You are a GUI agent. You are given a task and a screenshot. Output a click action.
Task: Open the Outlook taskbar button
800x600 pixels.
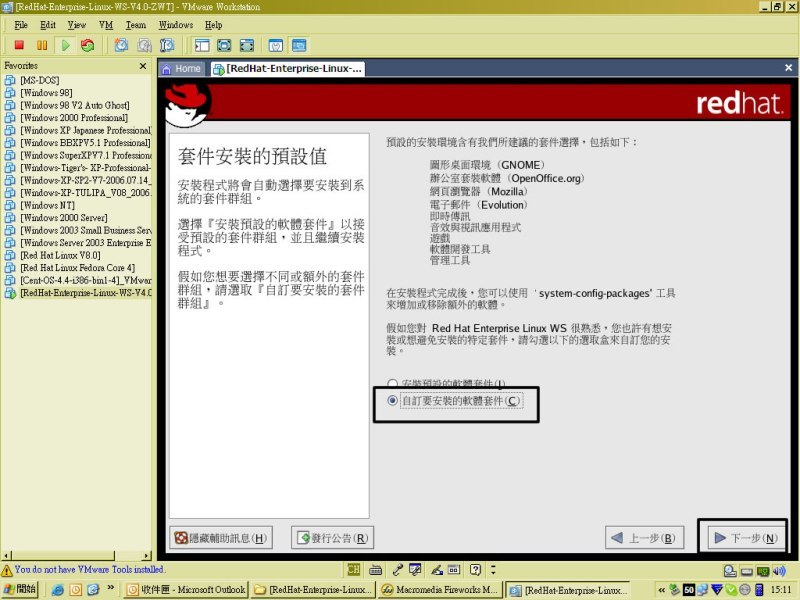coord(186,590)
